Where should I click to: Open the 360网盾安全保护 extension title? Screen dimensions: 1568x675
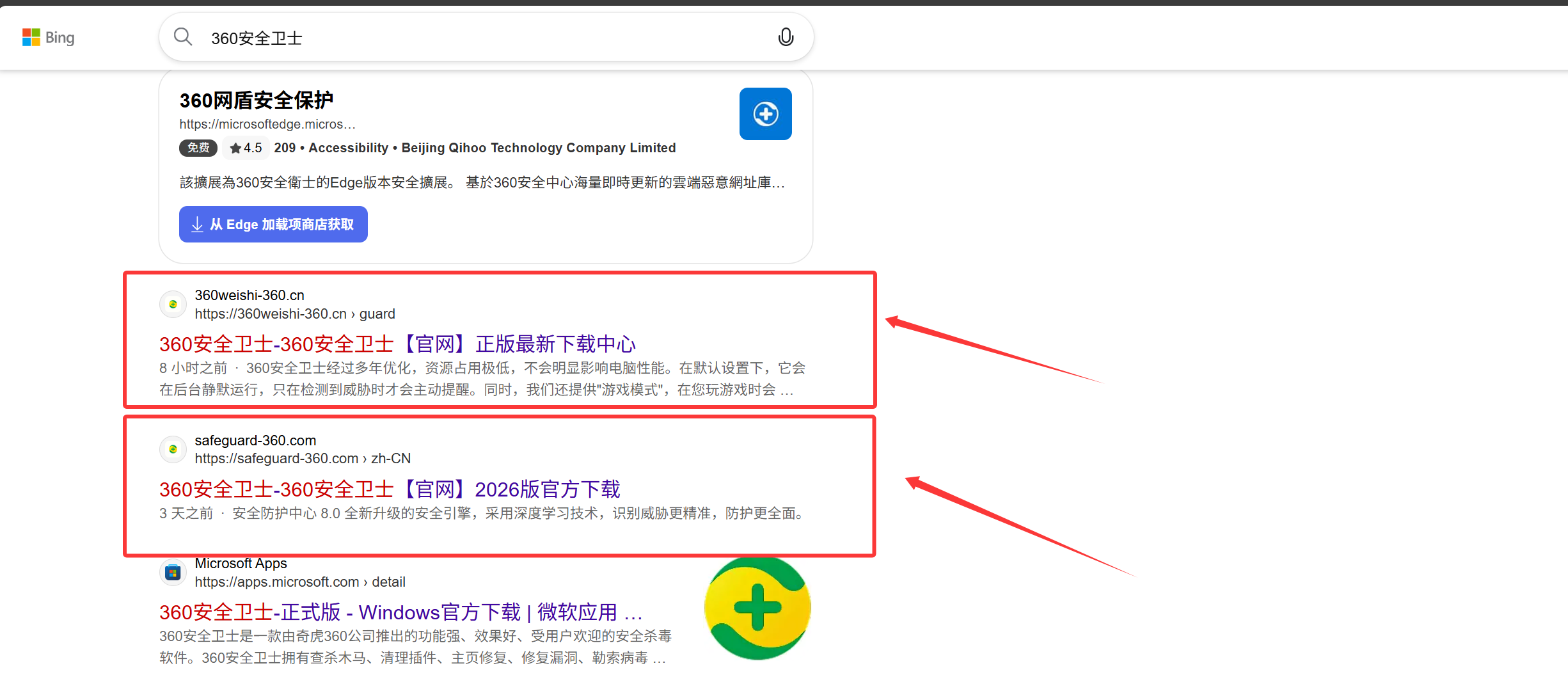coord(256,100)
